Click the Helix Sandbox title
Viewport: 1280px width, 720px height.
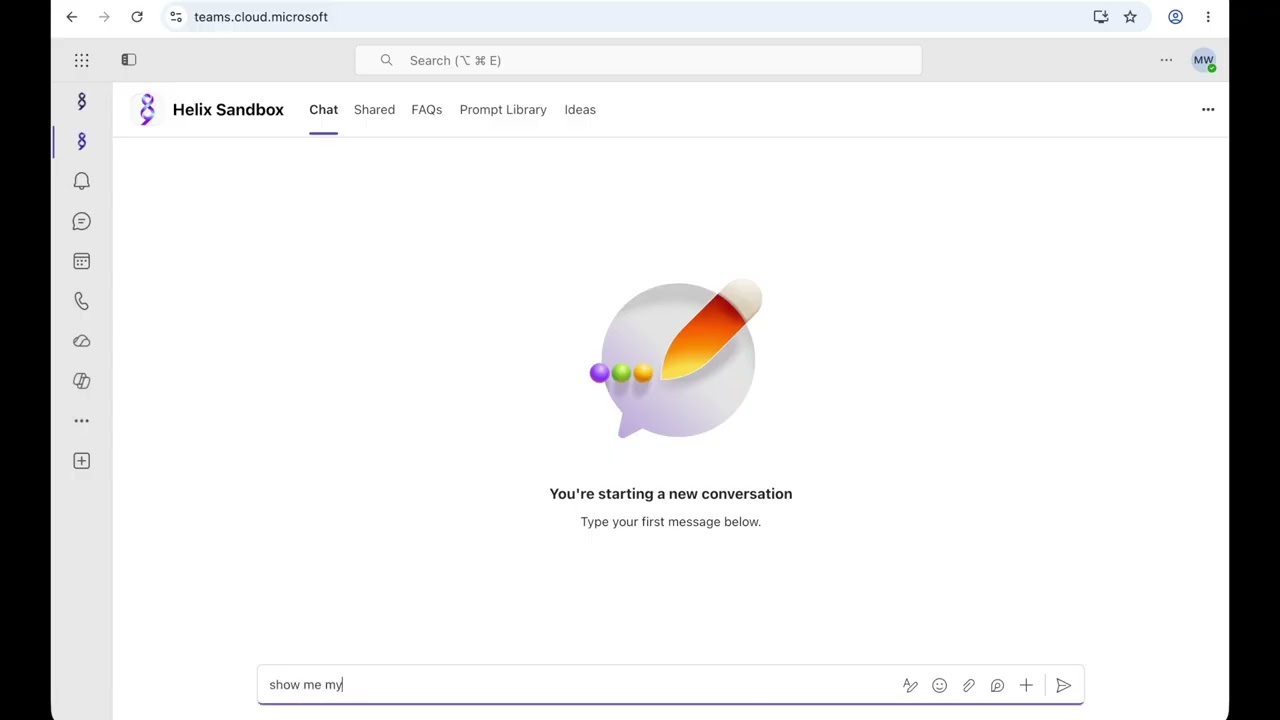click(228, 110)
